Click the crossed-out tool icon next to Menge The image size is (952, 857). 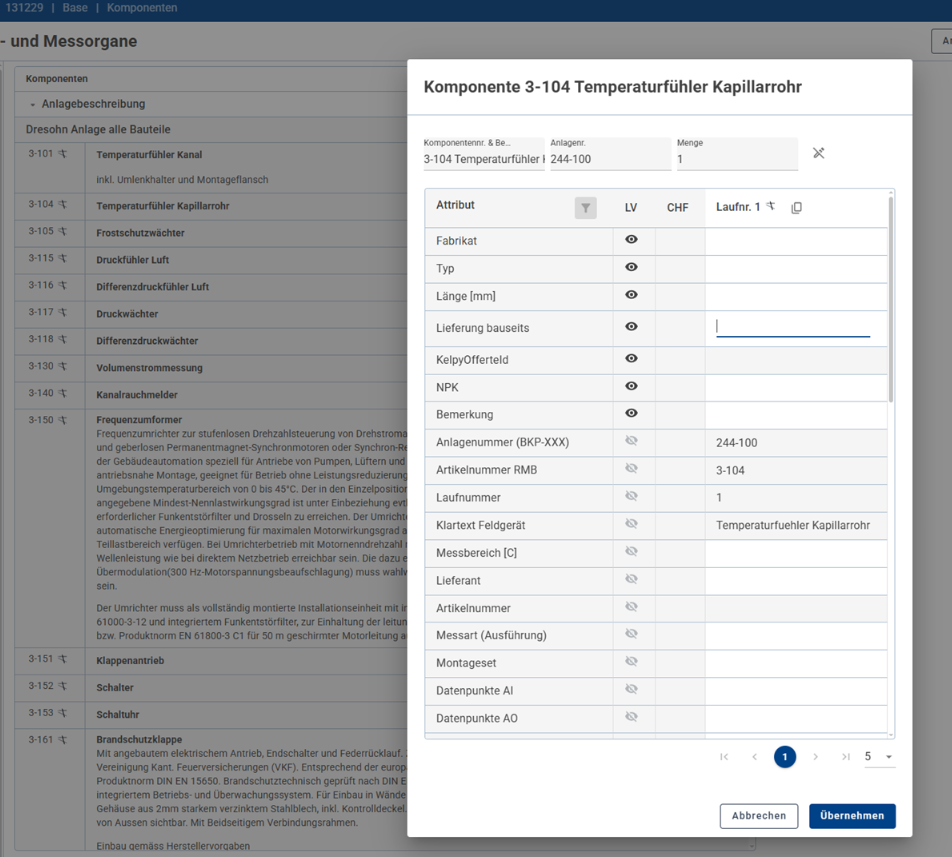click(x=818, y=153)
